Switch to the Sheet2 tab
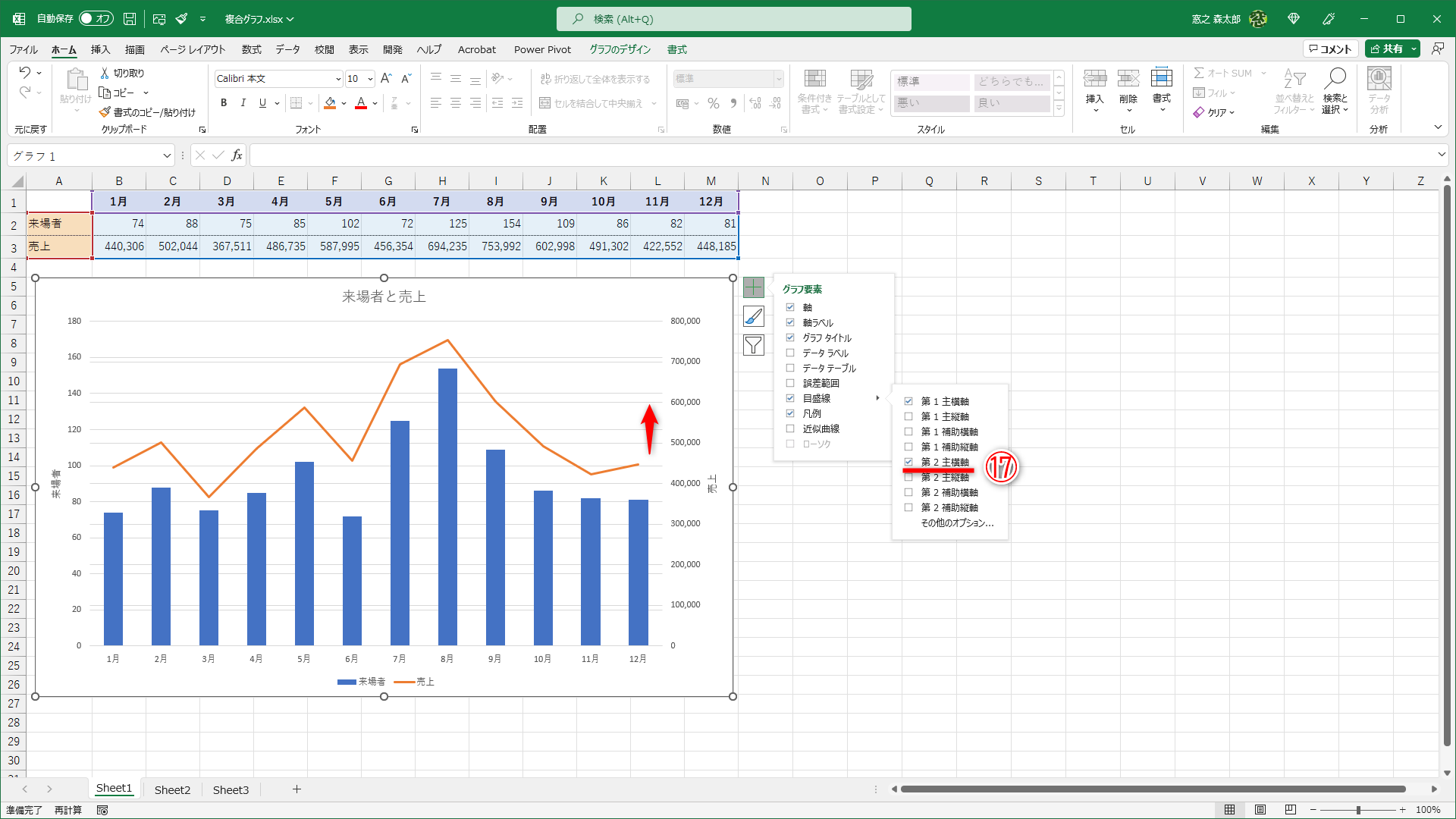The image size is (1456, 819). (x=172, y=789)
